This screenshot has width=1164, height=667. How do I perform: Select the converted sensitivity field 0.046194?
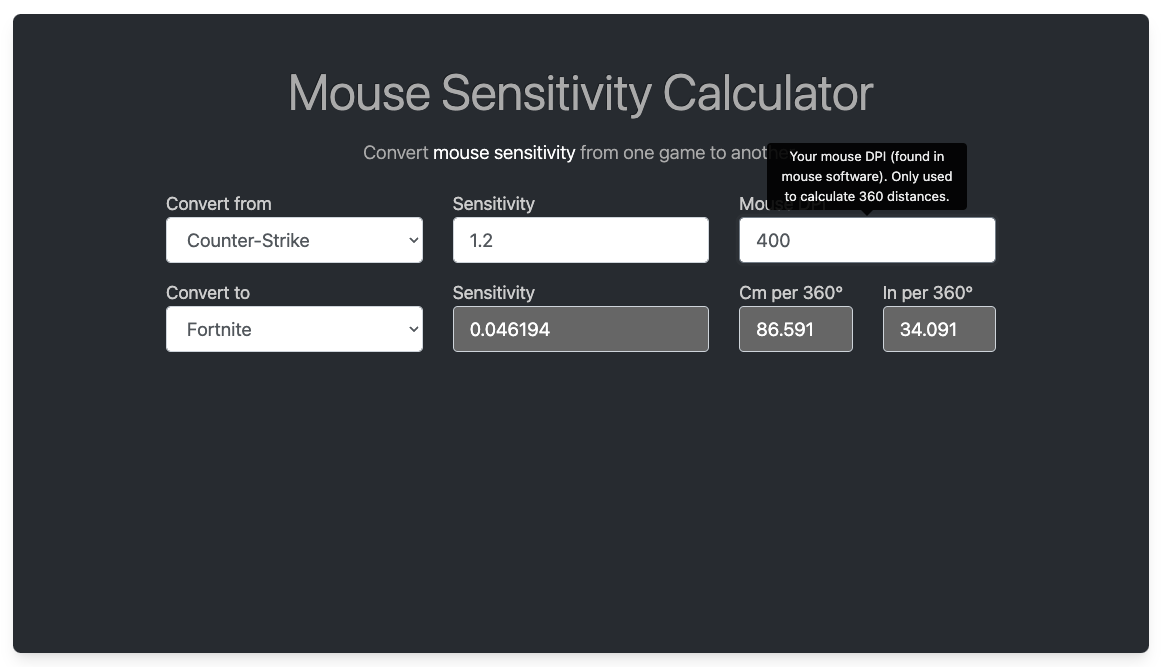(x=580, y=329)
